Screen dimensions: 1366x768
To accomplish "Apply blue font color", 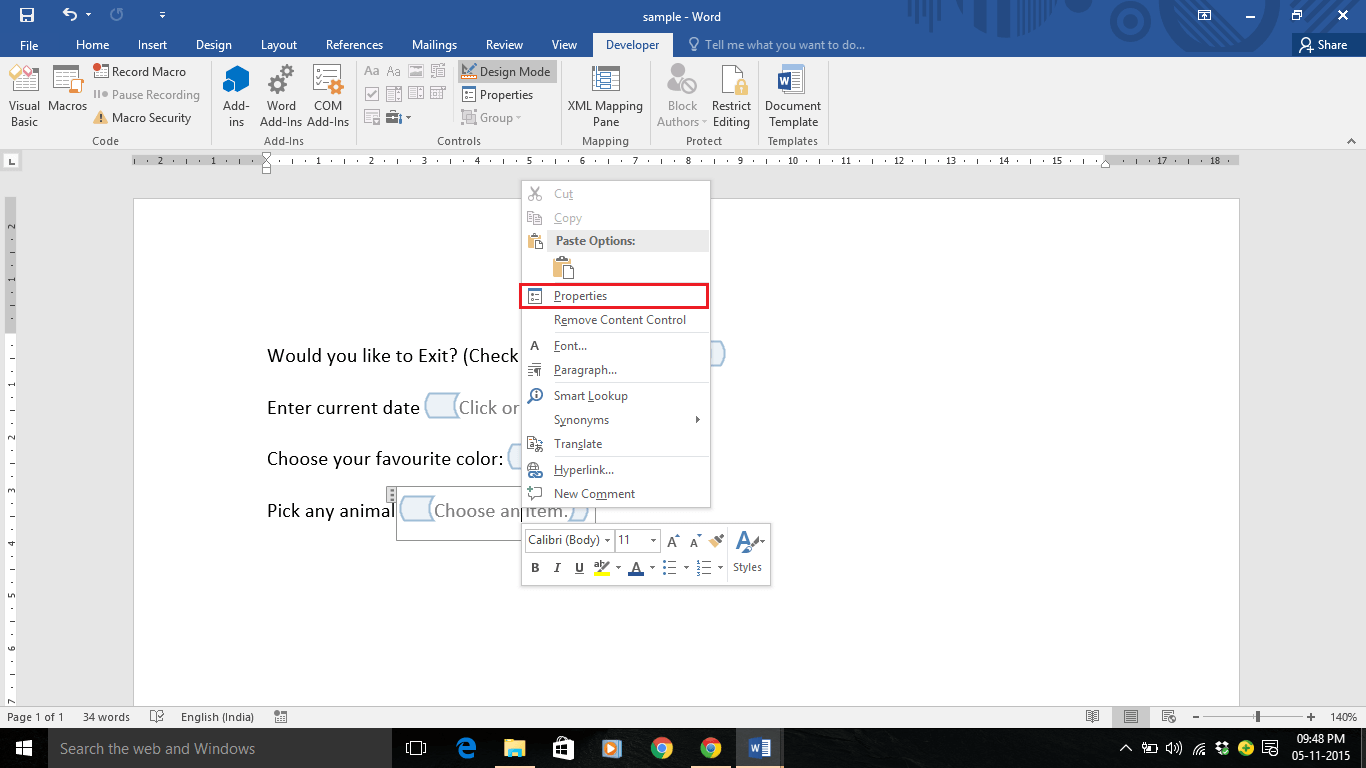I will point(637,567).
